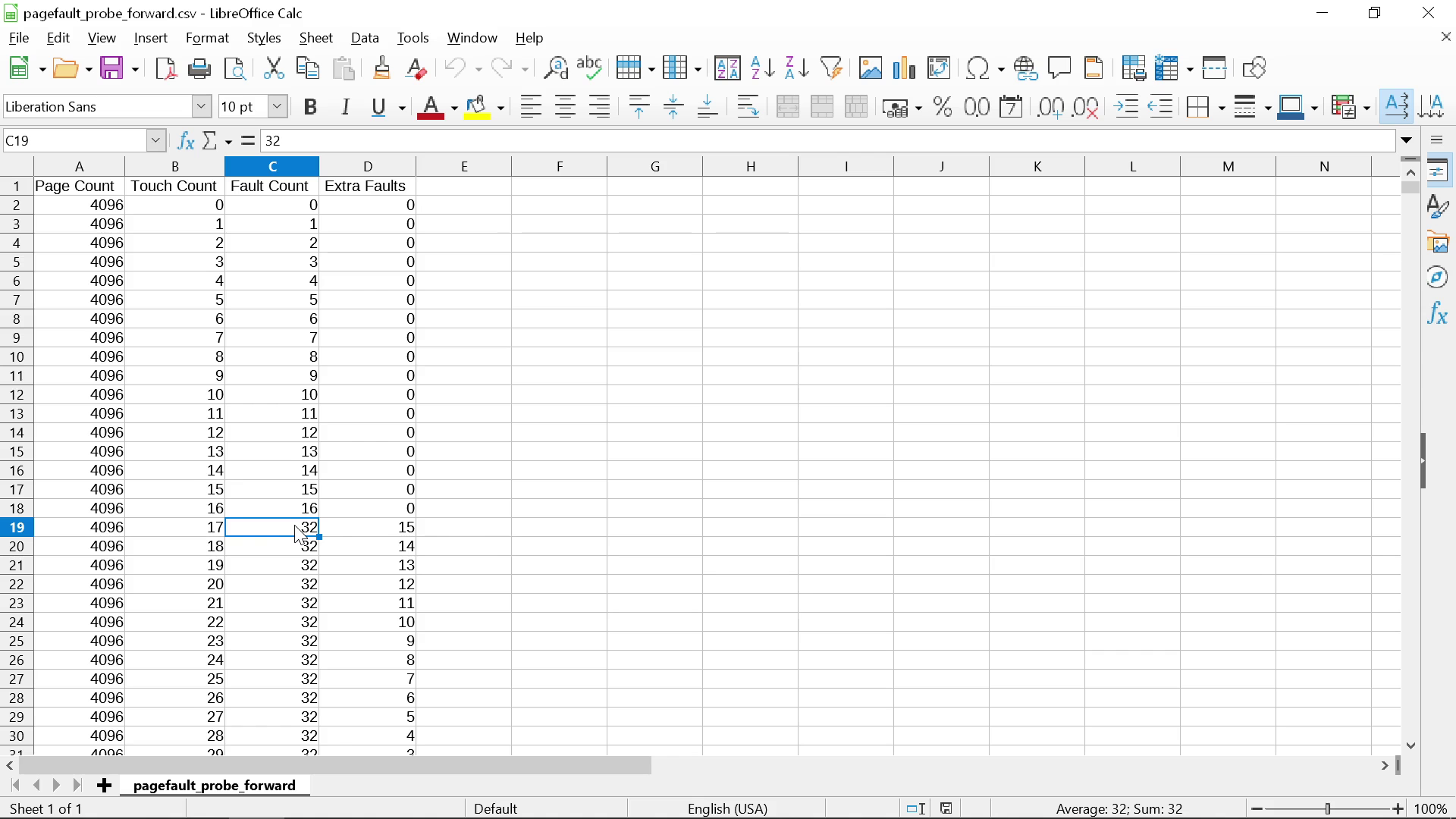Toggle Italic formatting
The image size is (1456, 819).
pyautogui.click(x=346, y=107)
